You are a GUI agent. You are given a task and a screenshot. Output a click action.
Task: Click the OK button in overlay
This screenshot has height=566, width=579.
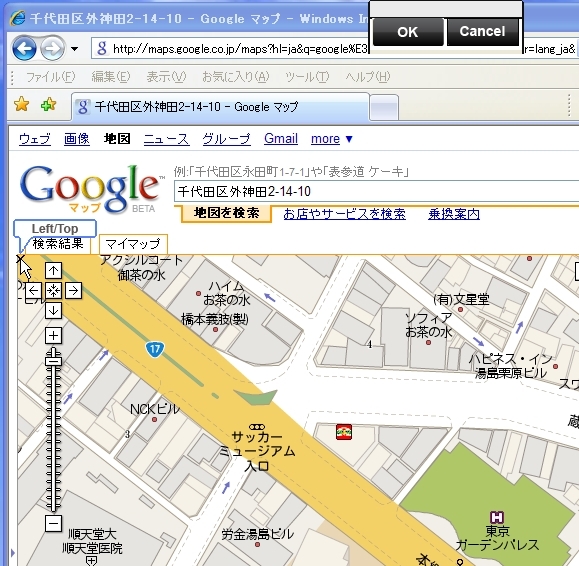[408, 32]
